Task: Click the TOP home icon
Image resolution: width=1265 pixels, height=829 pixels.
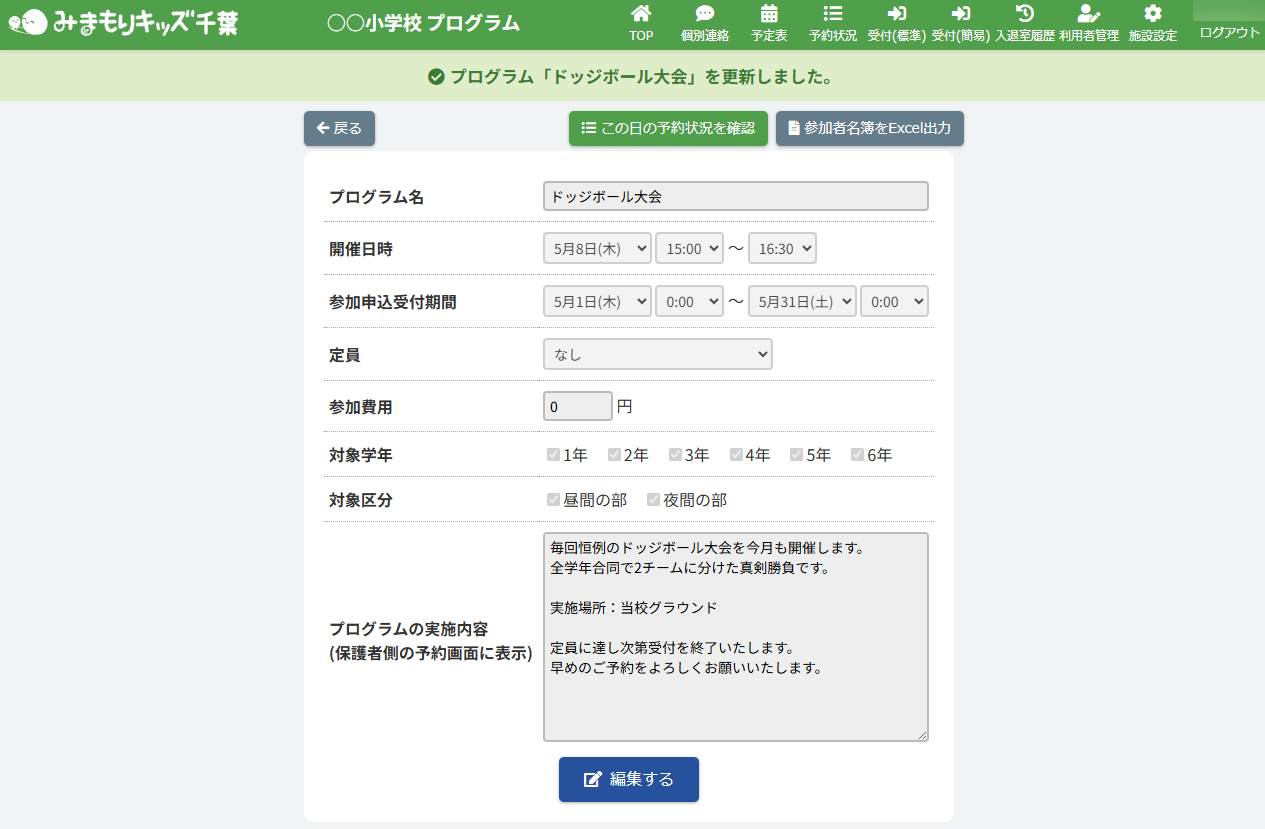Action: tap(641, 14)
